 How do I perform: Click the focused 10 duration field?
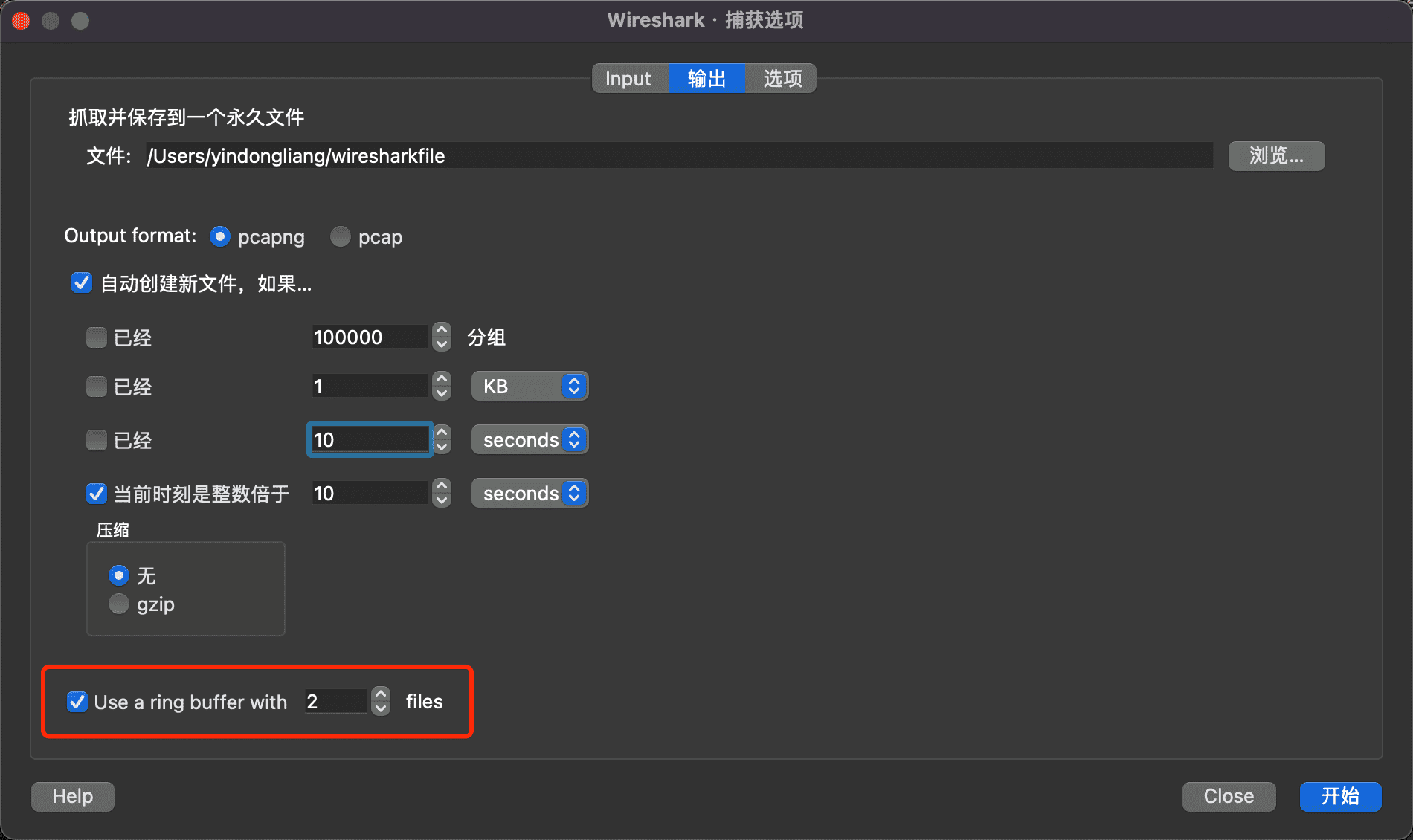370,440
